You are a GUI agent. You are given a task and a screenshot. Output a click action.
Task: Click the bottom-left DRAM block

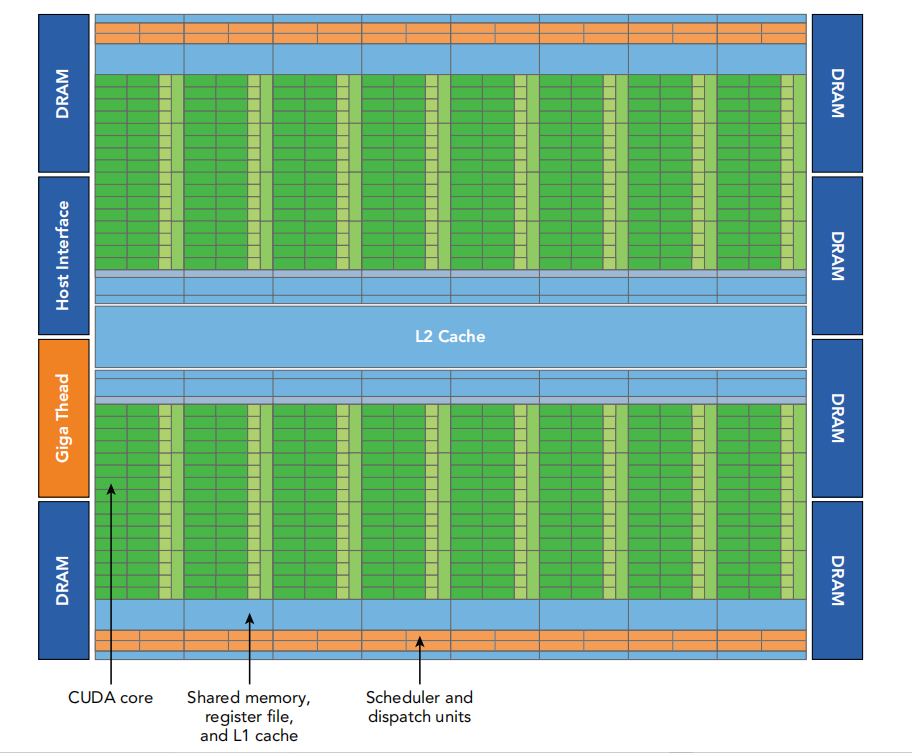(x=63, y=580)
